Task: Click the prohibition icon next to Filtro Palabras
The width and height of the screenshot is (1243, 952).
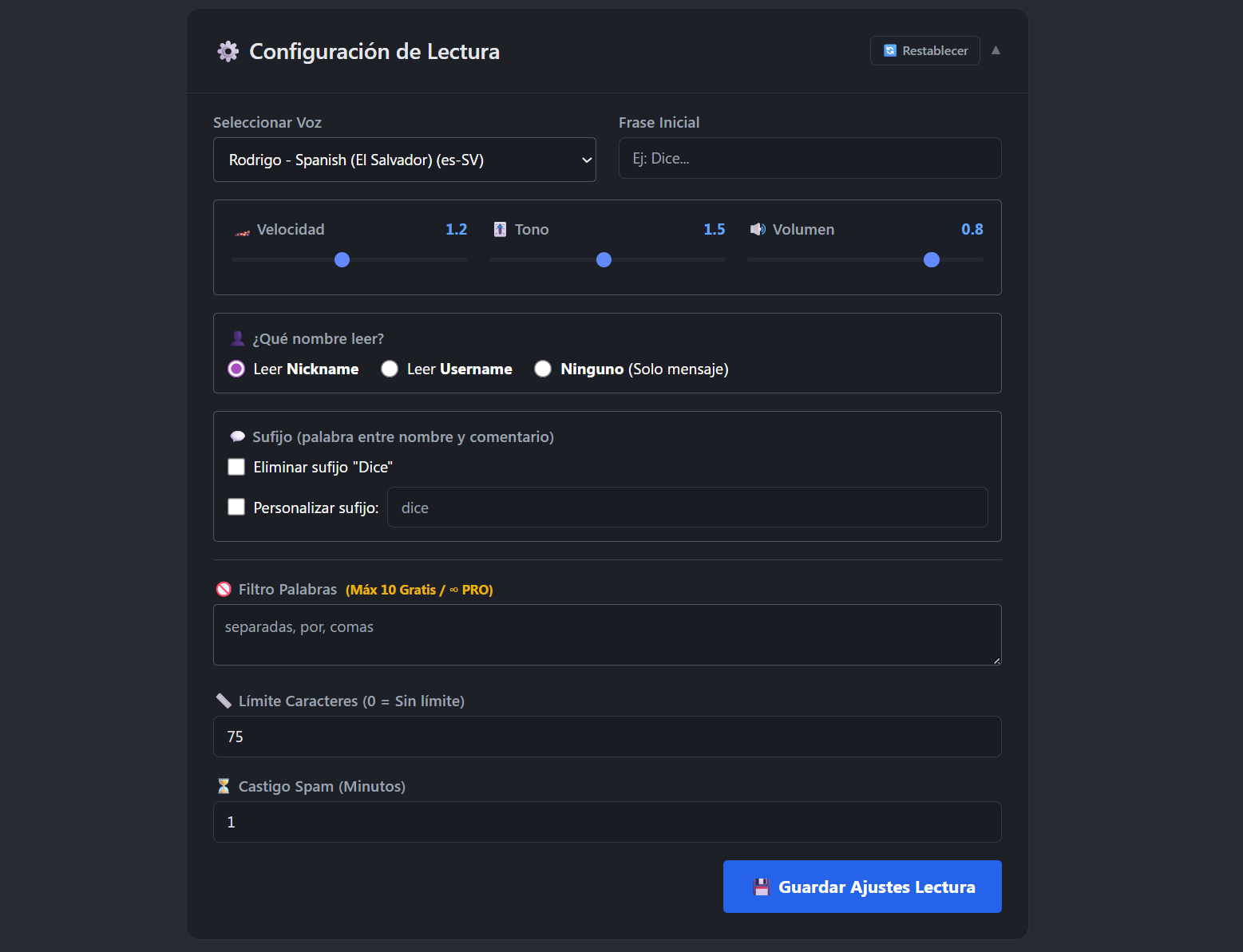Action: pos(224,589)
